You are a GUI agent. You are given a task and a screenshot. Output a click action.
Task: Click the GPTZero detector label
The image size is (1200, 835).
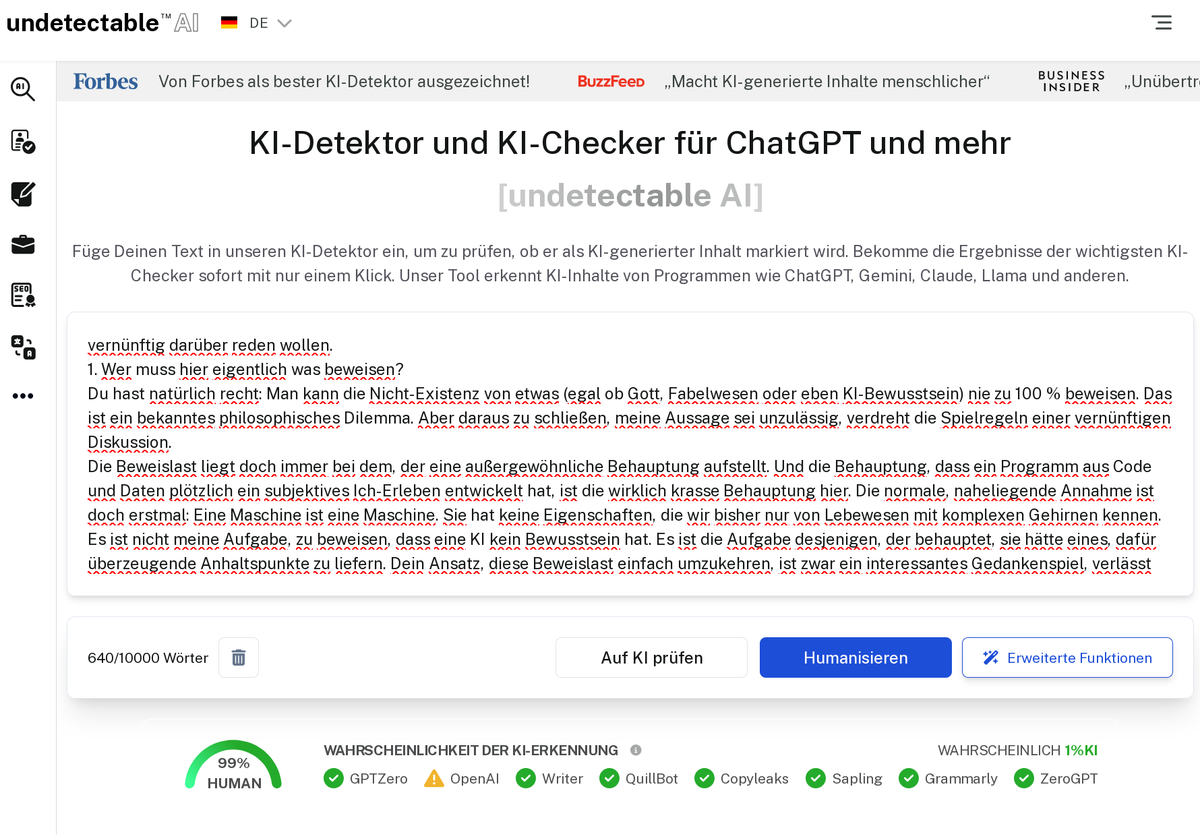click(378, 778)
